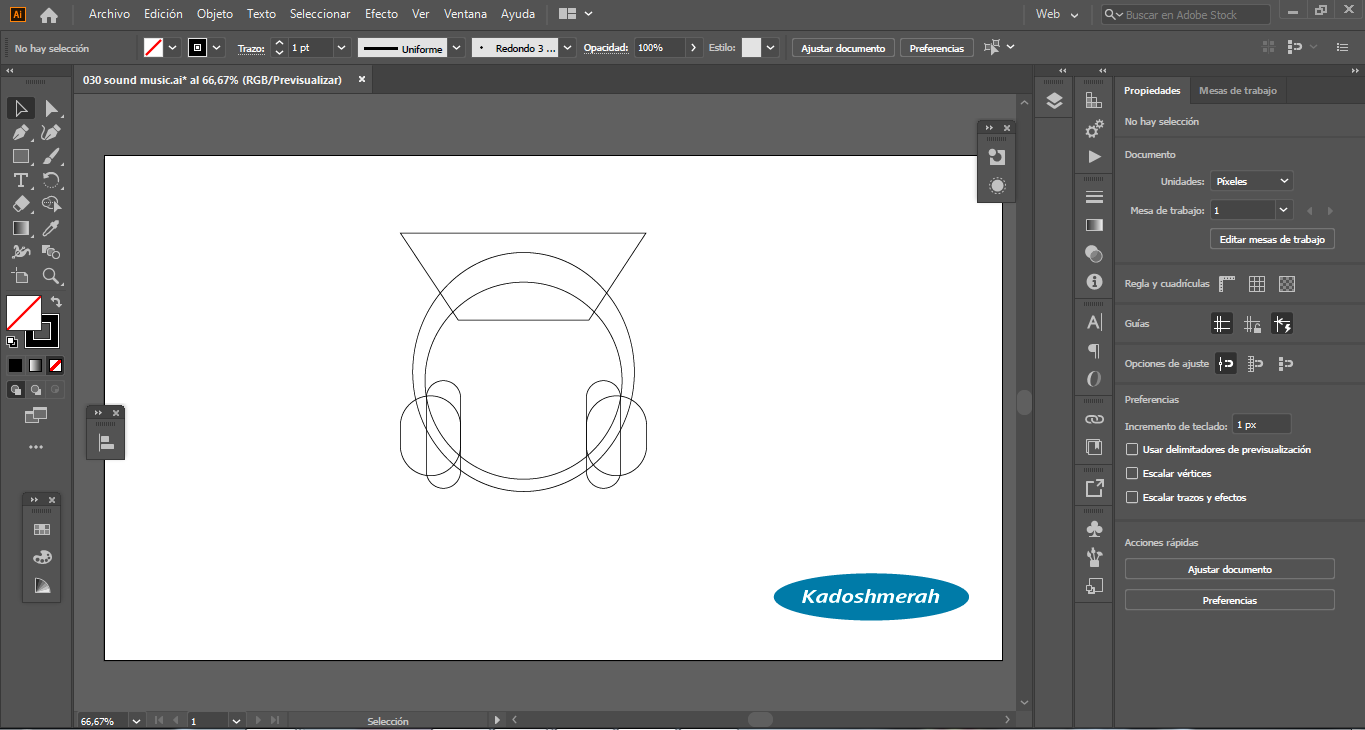The height and width of the screenshot is (730, 1365).
Task: Open the fill color dropdown arrow in control bar
Action: 173,48
